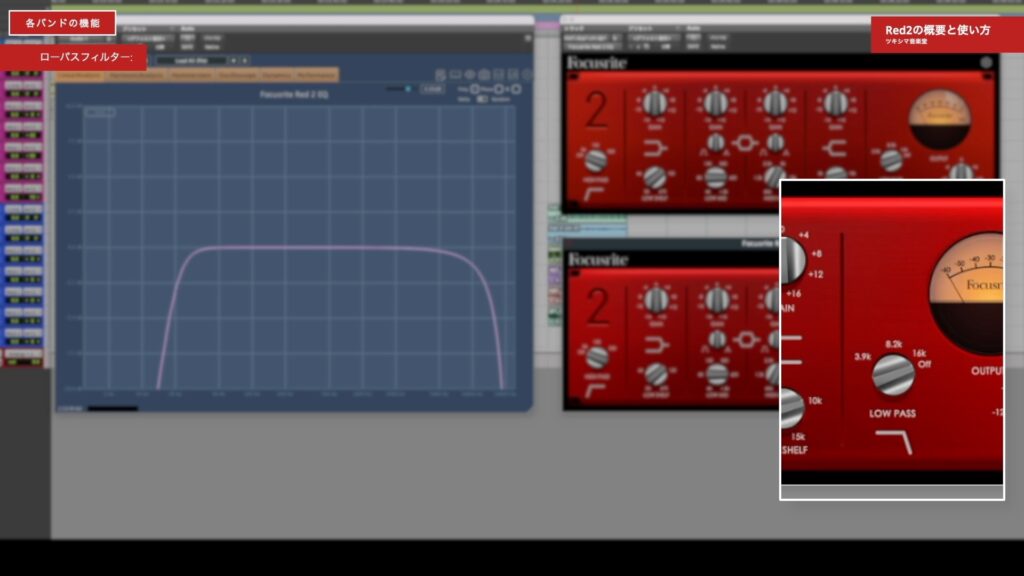The width and height of the screenshot is (1024, 576).
Task: Click the low-mid frequency knob in upper Red 2
Action: pos(715,177)
